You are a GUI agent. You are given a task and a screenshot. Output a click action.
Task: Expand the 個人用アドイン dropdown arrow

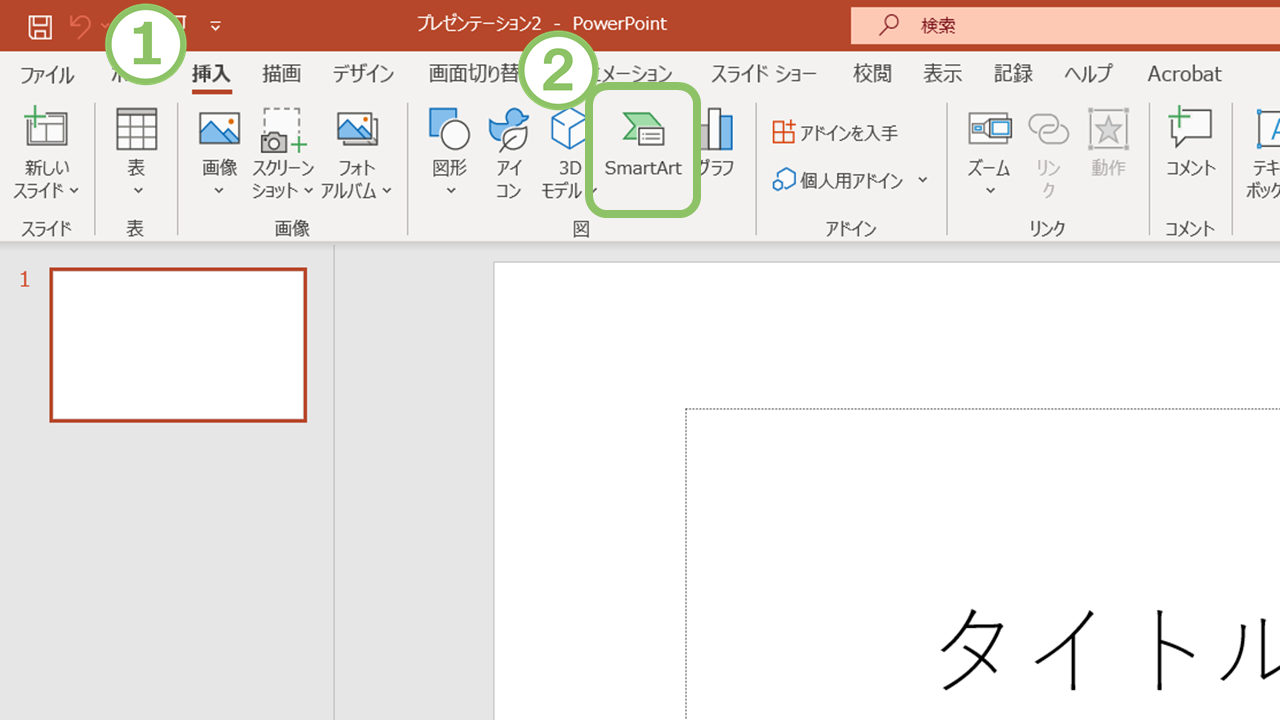923,180
